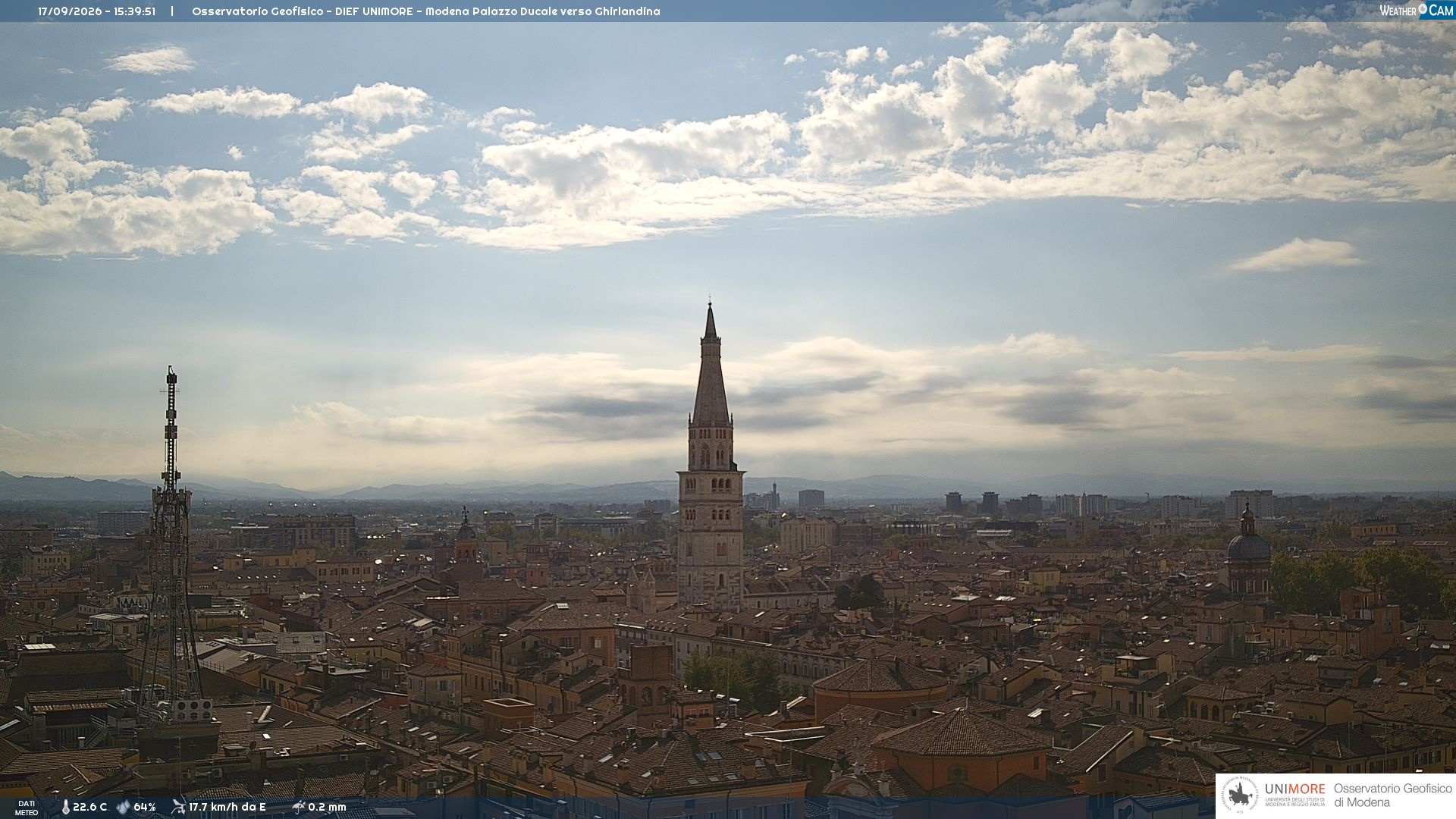Click the humidity water drops icon
1456x819 pixels.
click(123, 807)
